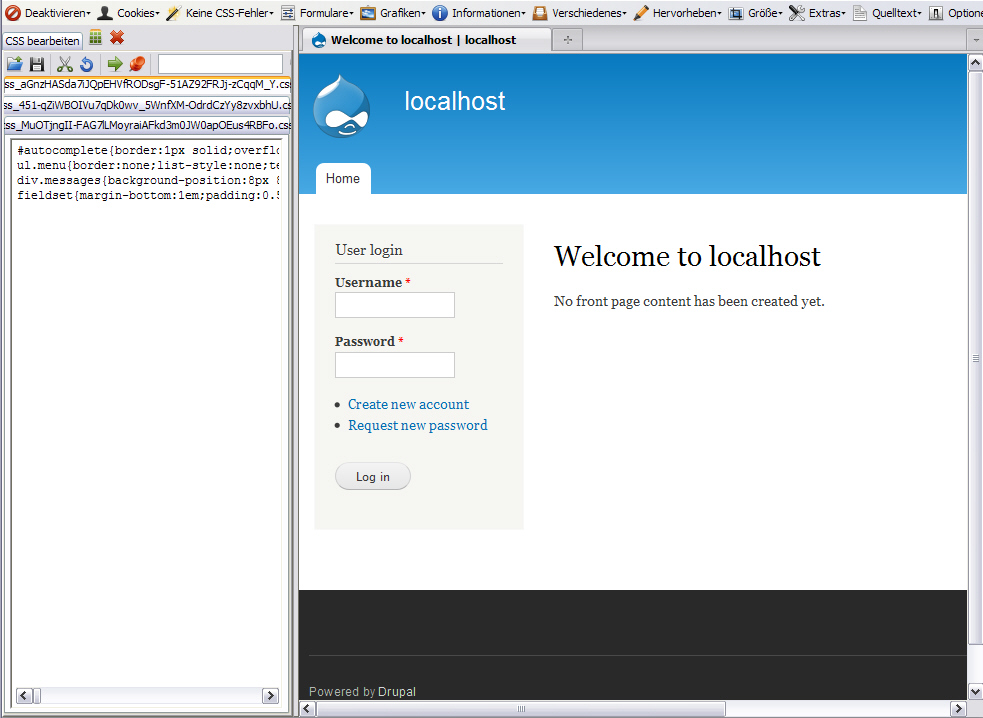The image size is (983, 718).
Task: Follow the Create new account link
Action: tap(408, 404)
